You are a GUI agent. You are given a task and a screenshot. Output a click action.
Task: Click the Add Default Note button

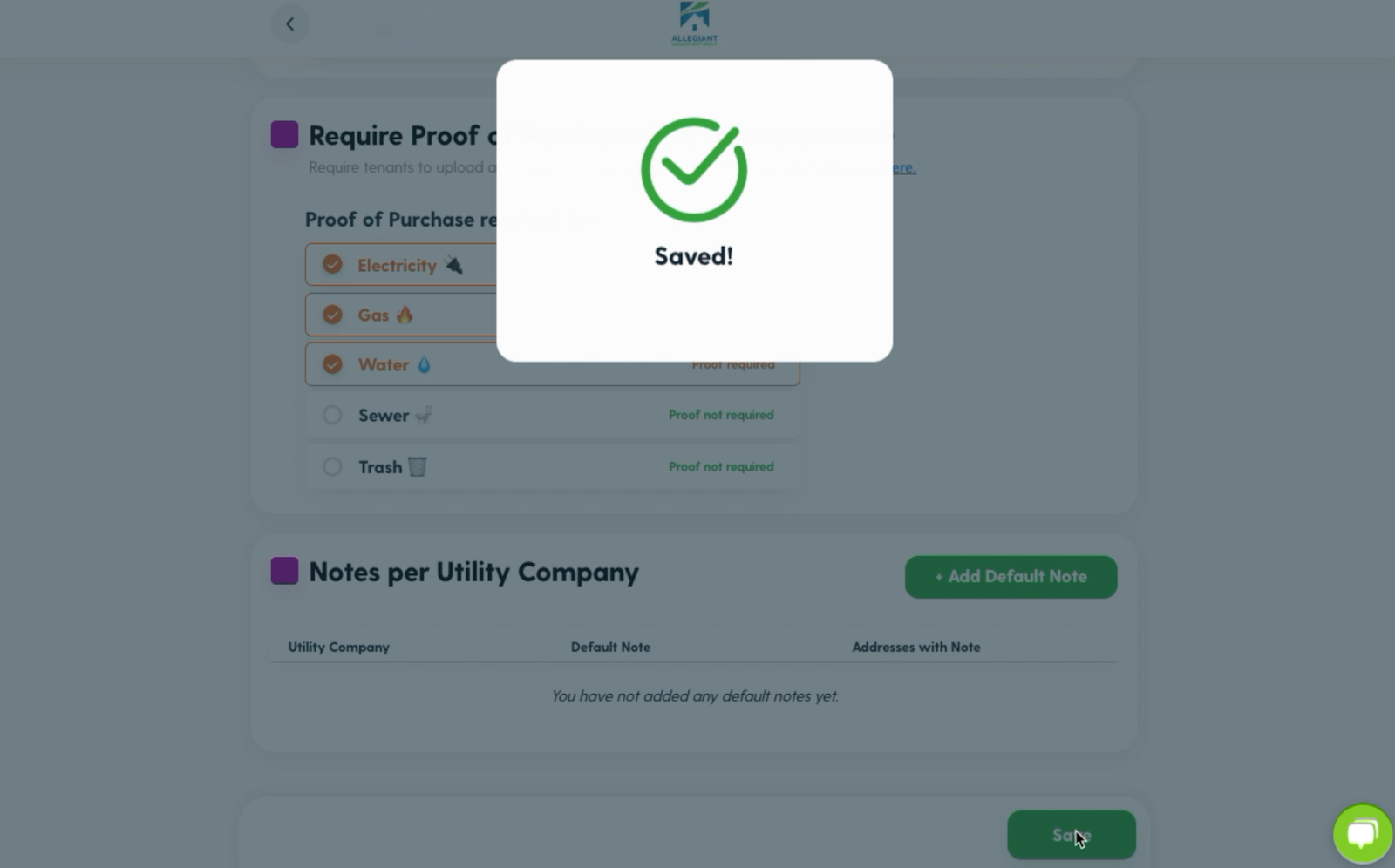1011,577
